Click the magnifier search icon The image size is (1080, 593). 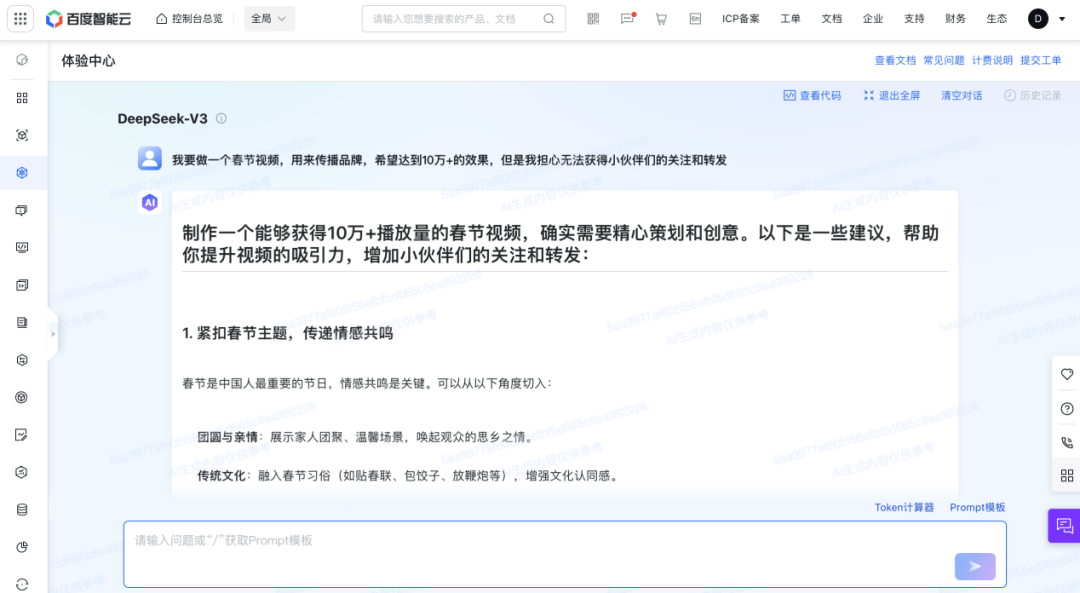549,19
